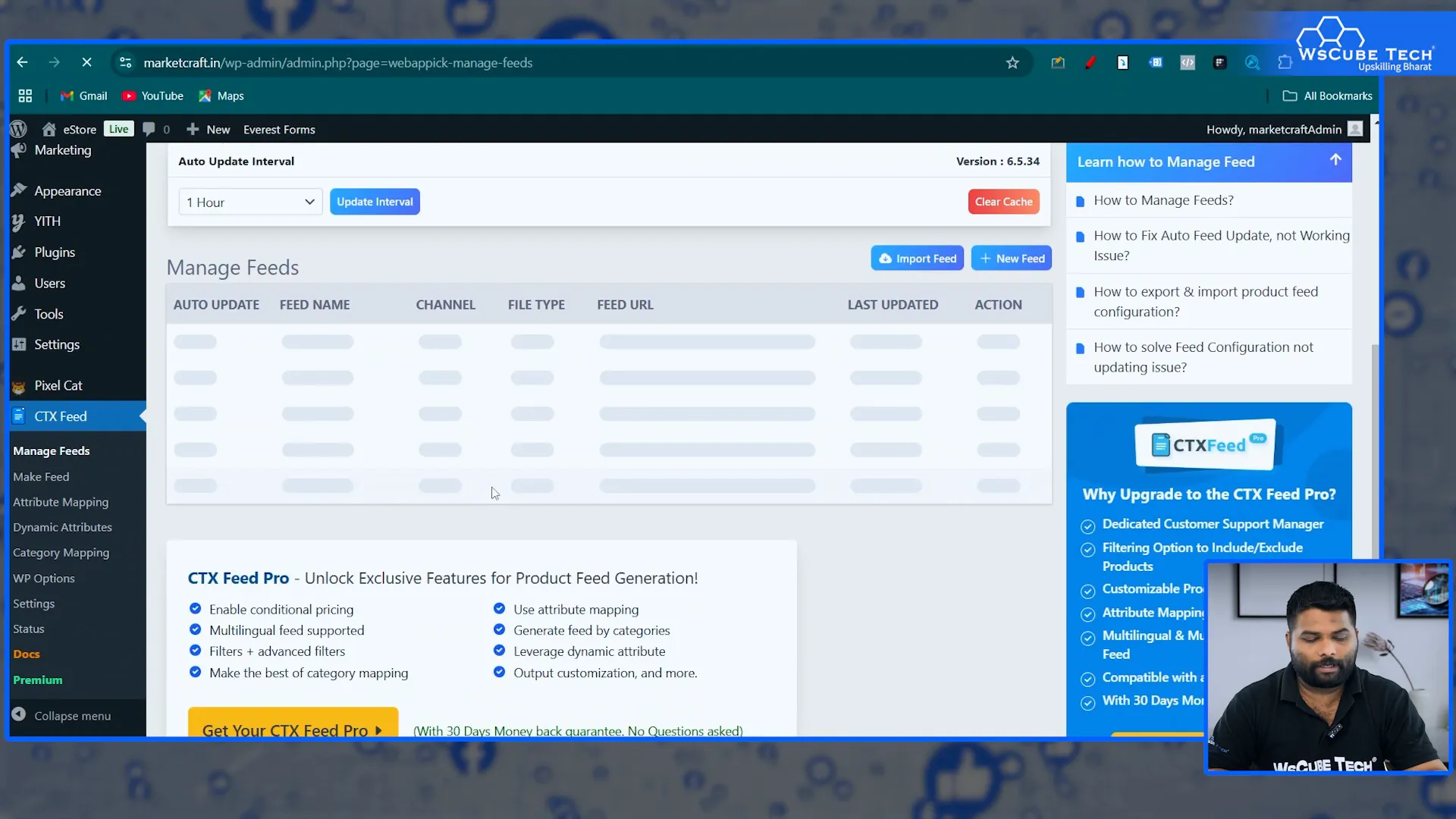Click the LAST UPDATED column header
1456x819 pixels.
(893, 304)
